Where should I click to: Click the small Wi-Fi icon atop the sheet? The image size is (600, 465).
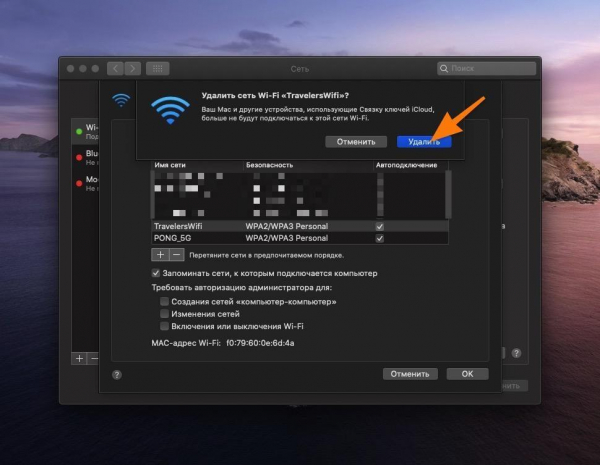click(x=121, y=100)
